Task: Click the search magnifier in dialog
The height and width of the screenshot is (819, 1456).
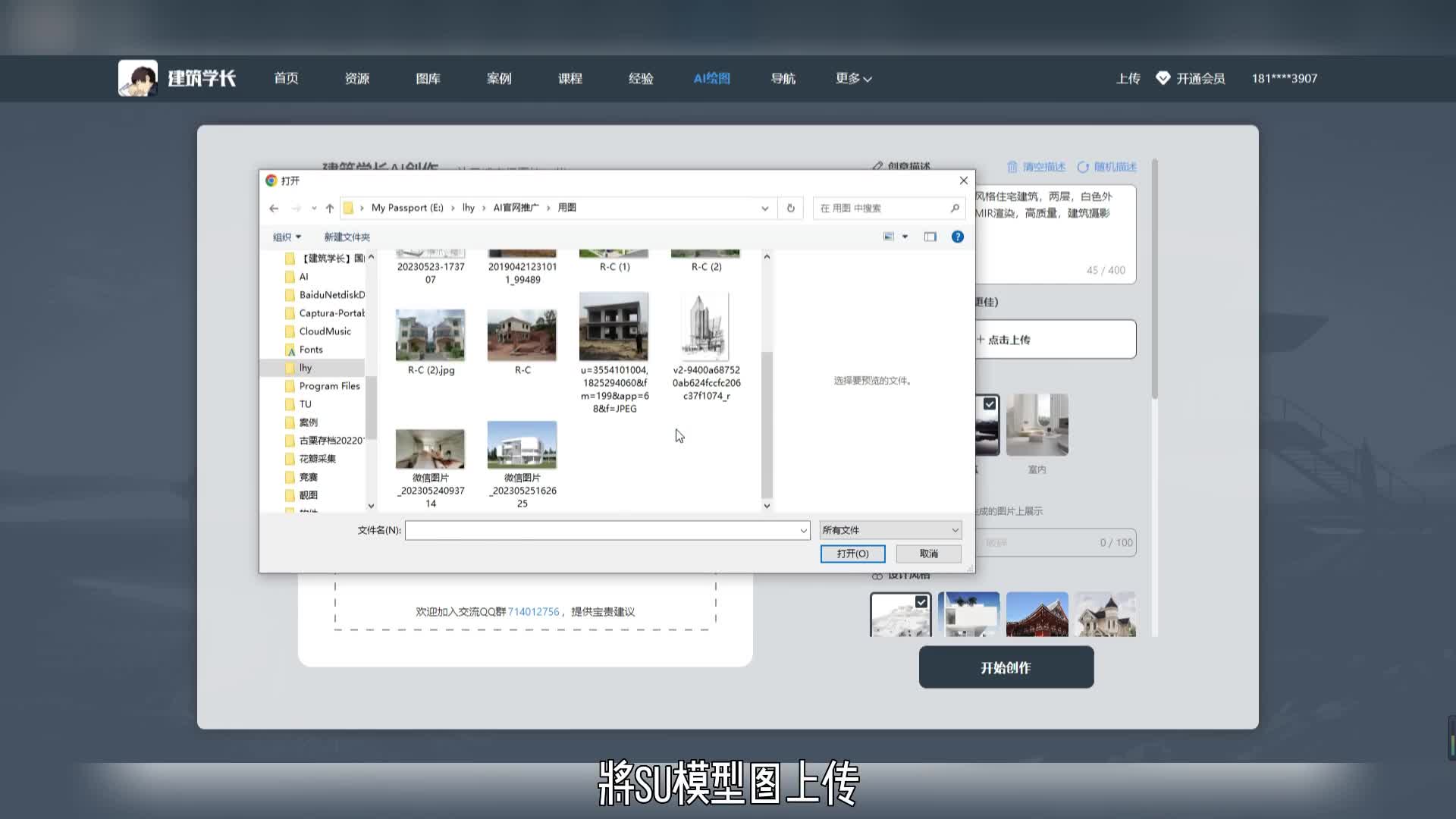Action: pyautogui.click(x=955, y=208)
